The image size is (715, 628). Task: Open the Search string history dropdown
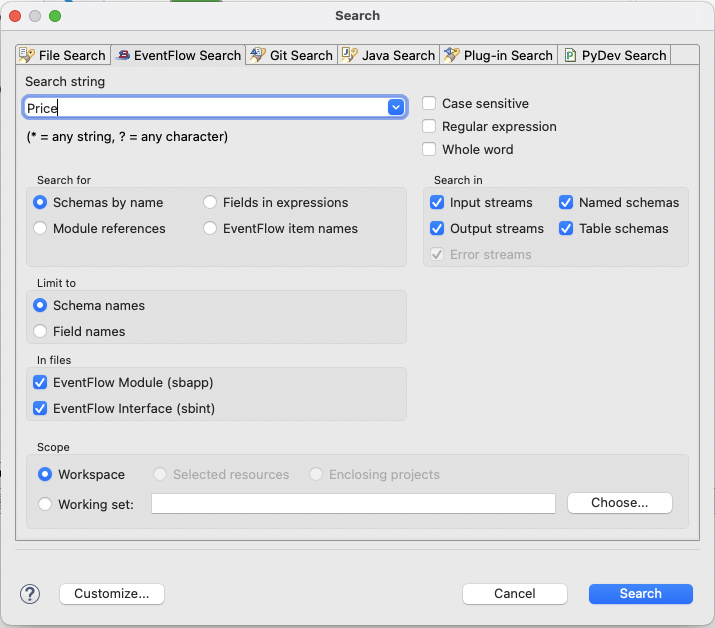tap(396, 108)
